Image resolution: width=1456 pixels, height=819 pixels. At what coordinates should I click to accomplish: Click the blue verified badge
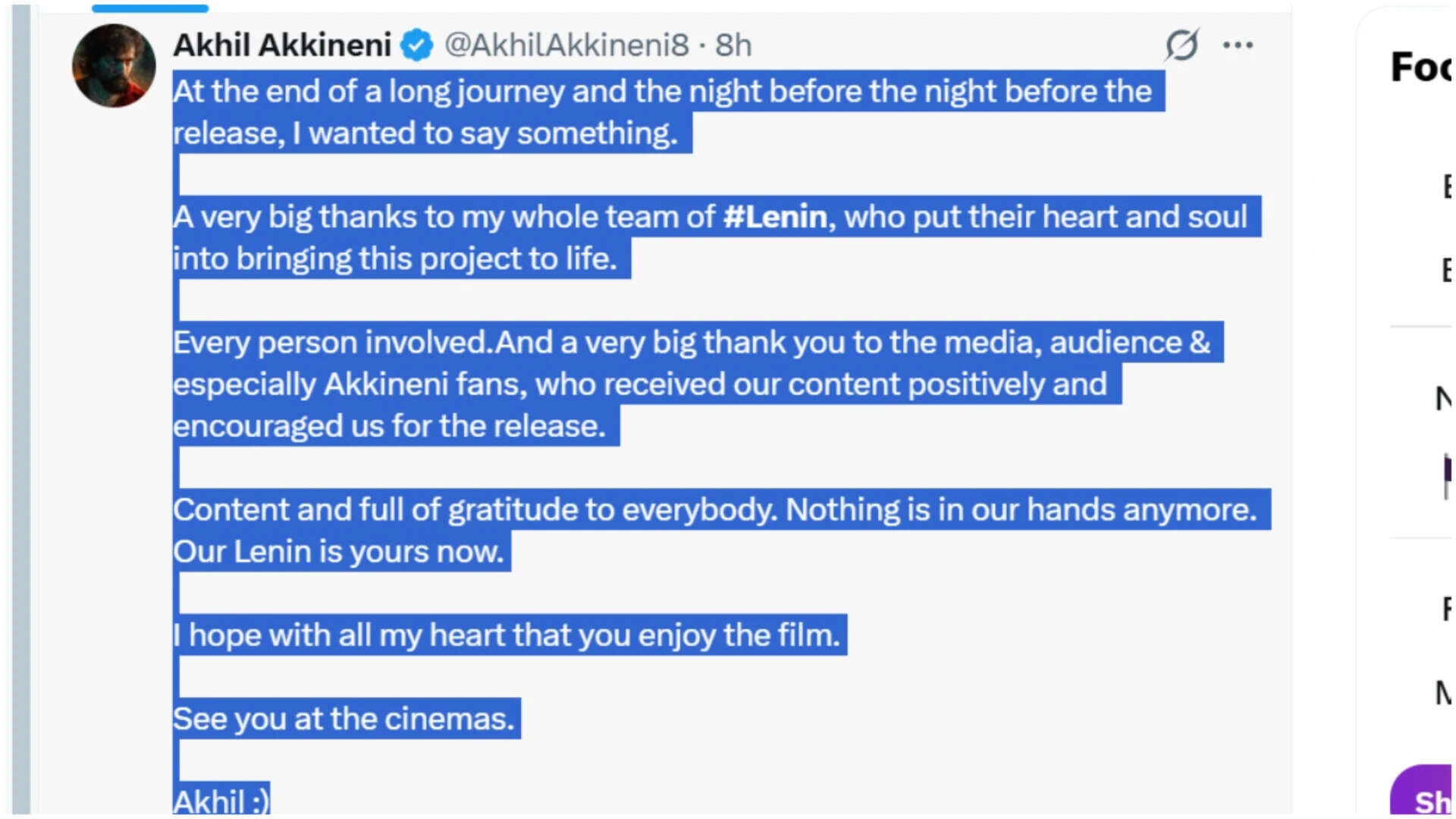[x=416, y=45]
